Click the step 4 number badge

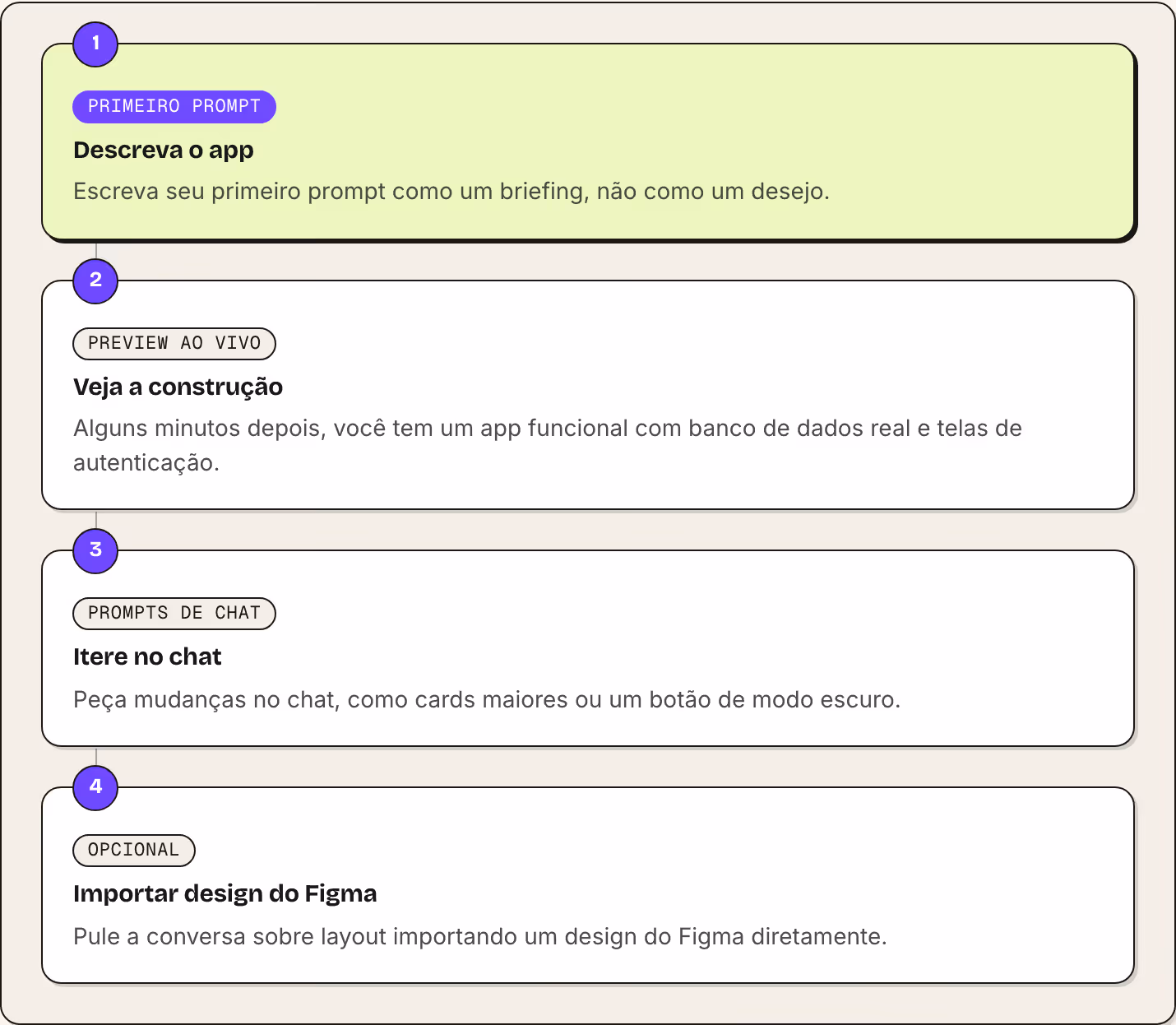pyautogui.click(x=95, y=787)
